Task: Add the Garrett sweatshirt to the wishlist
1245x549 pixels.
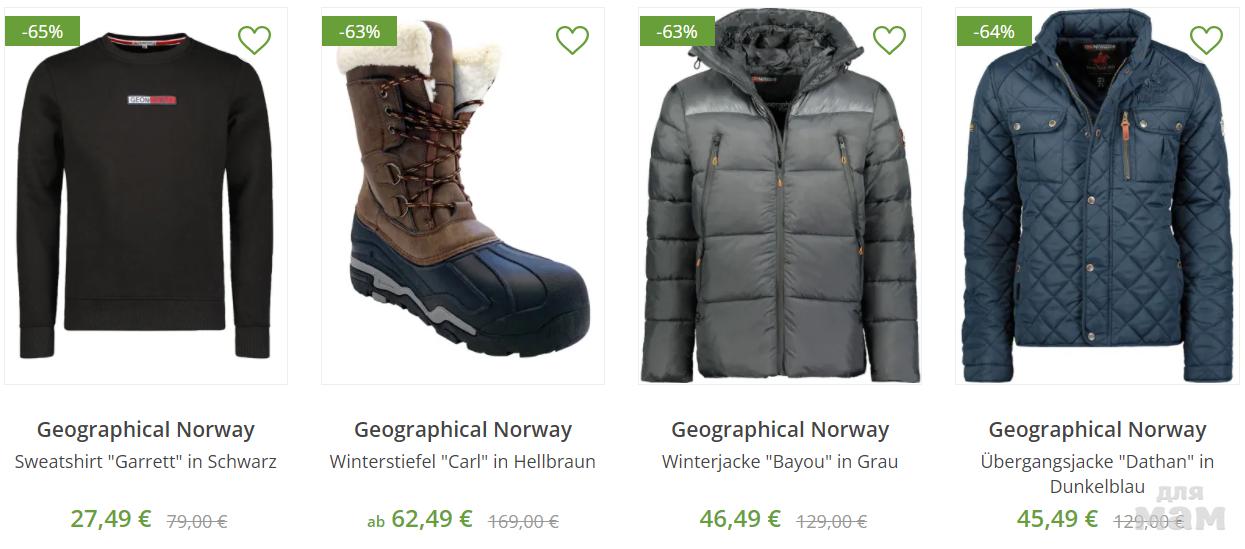Action: click(254, 40)
